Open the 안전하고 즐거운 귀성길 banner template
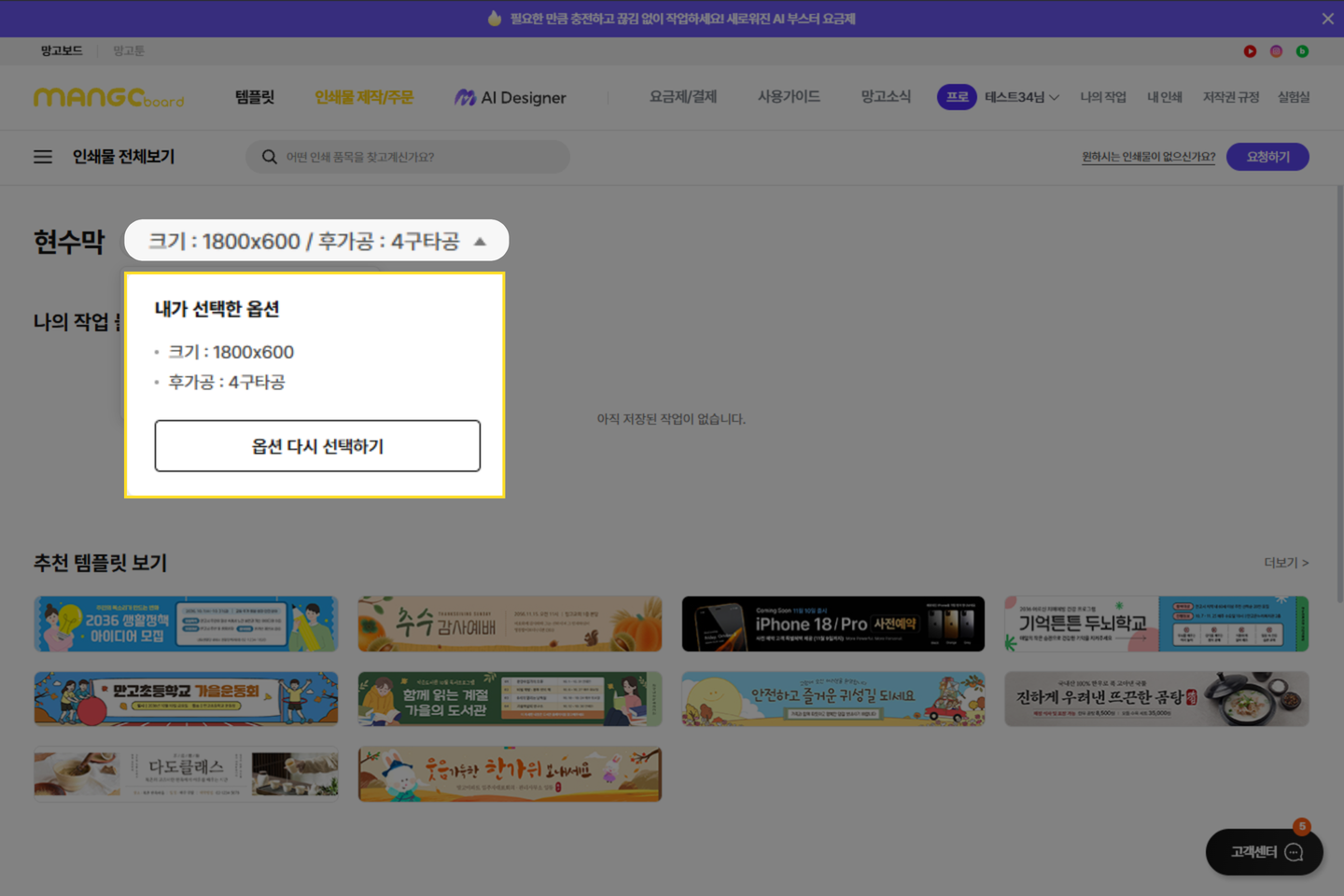 click(833, 699)
